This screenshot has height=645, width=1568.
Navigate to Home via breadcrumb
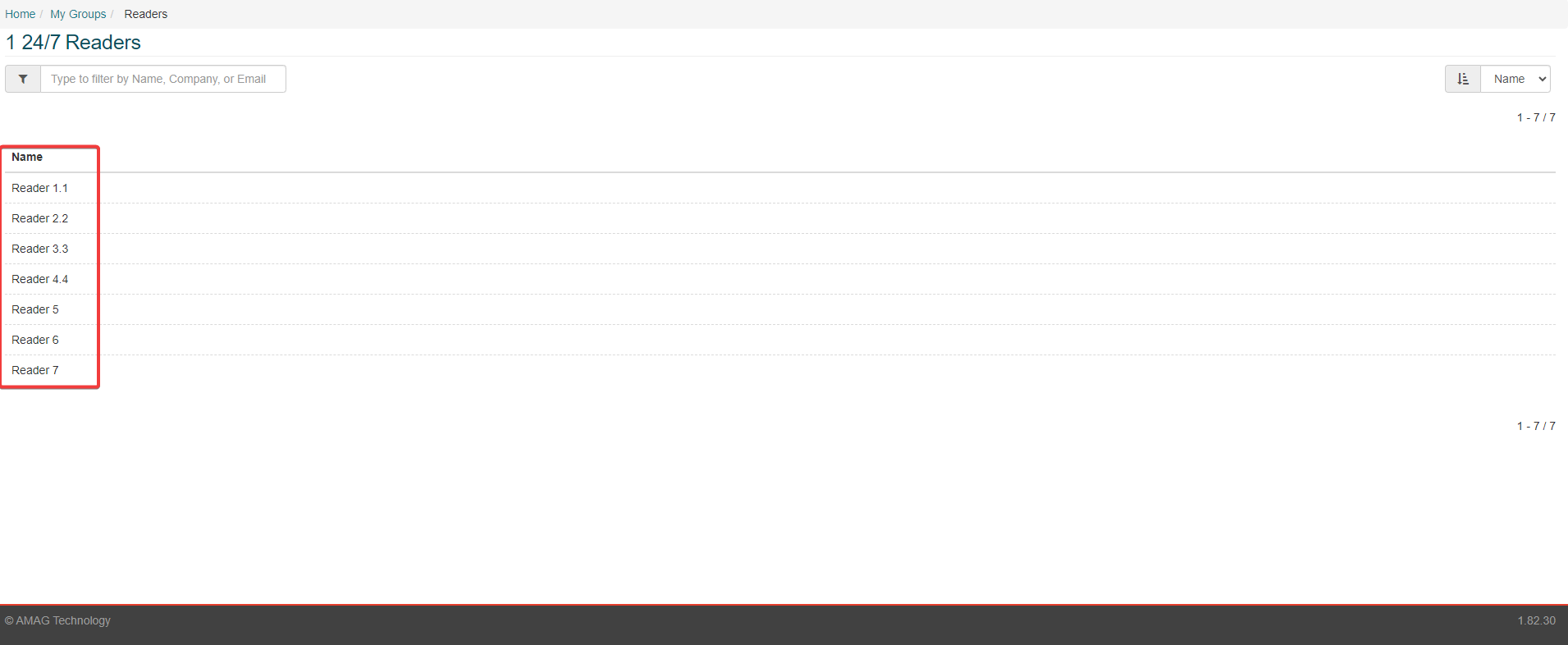pyautogui.click(x=19, y=13)
